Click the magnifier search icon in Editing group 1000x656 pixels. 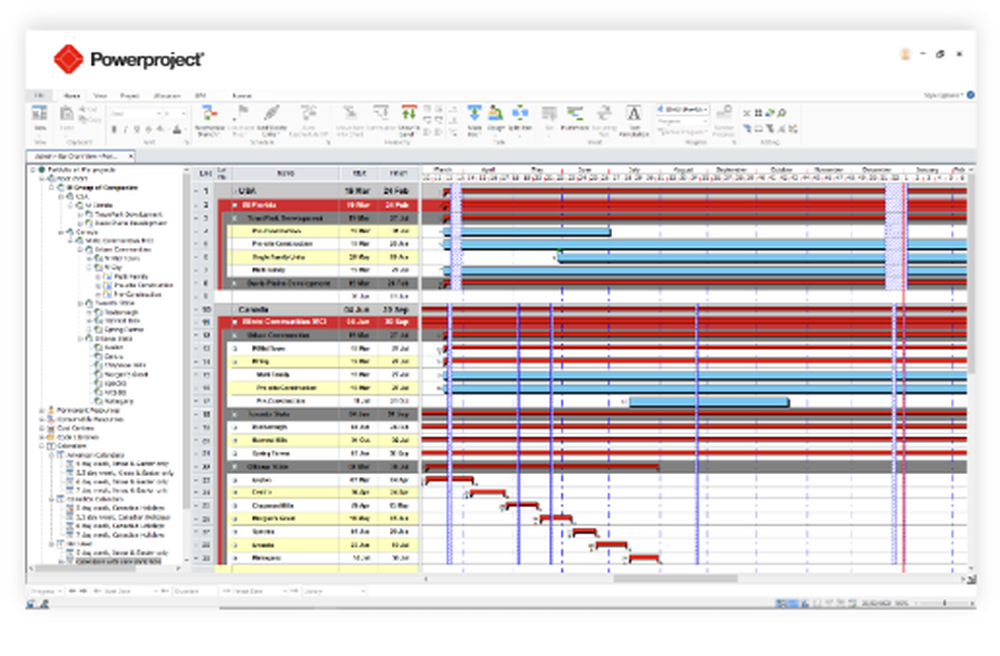point(781,113)
